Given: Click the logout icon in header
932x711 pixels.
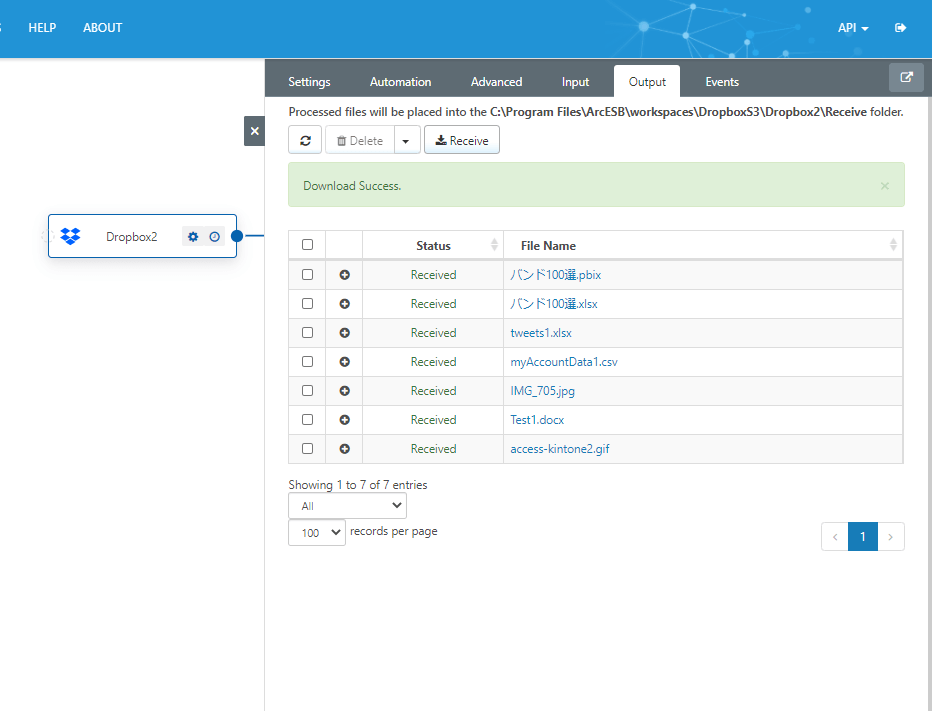Looking at the screenshot, I should point(901,28).
